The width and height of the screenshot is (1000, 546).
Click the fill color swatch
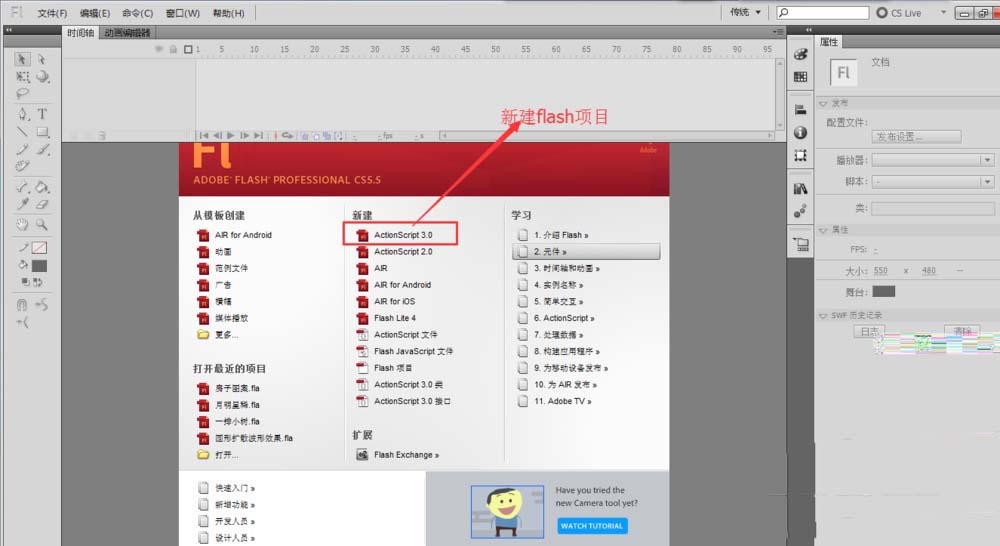(39, 266)
